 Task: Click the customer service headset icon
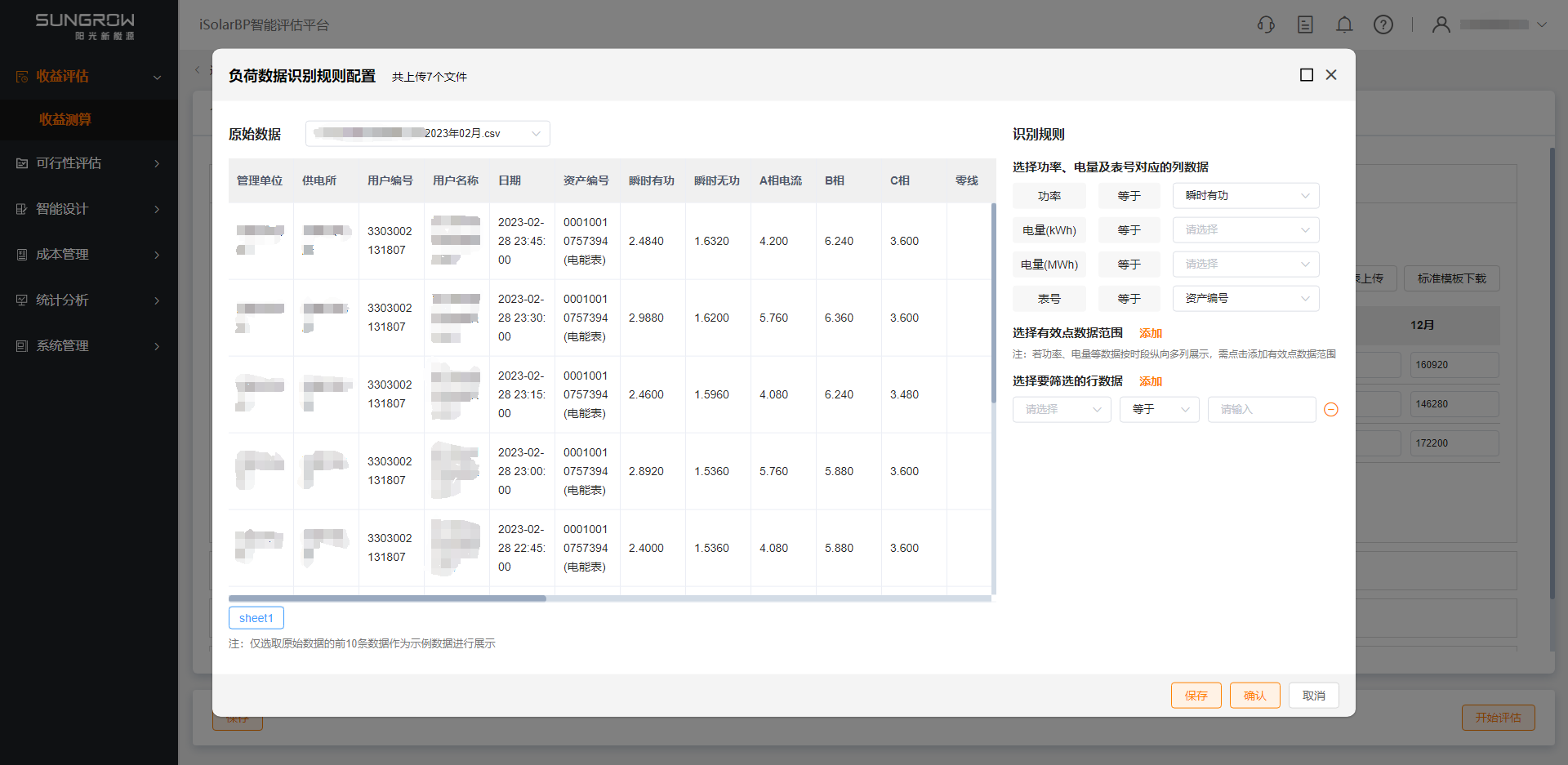pyautogui.click(x=1266, y=24)
